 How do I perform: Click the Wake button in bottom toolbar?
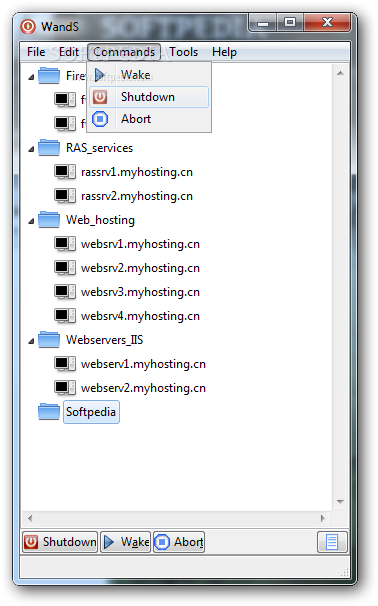(126, 542)
